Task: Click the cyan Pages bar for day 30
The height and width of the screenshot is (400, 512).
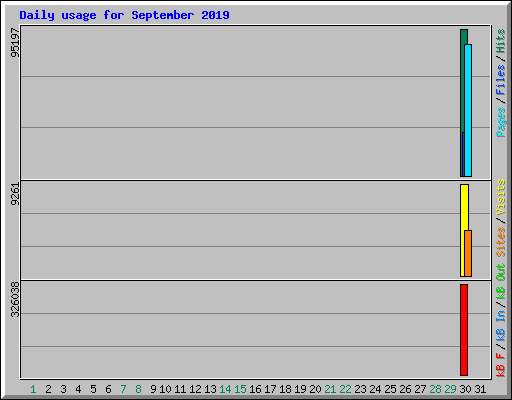Action: (x=468, y=110)
